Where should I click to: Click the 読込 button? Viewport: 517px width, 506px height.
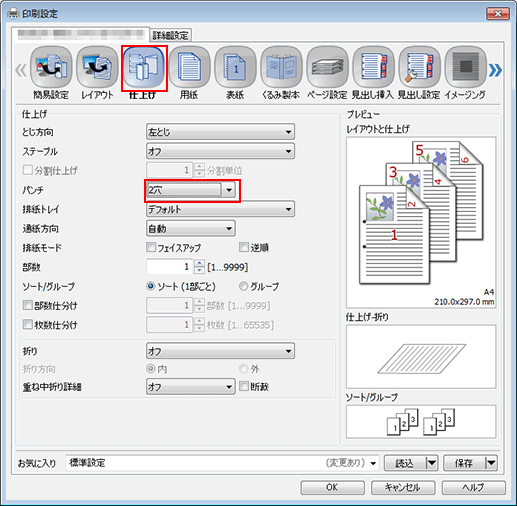[405, 463]
